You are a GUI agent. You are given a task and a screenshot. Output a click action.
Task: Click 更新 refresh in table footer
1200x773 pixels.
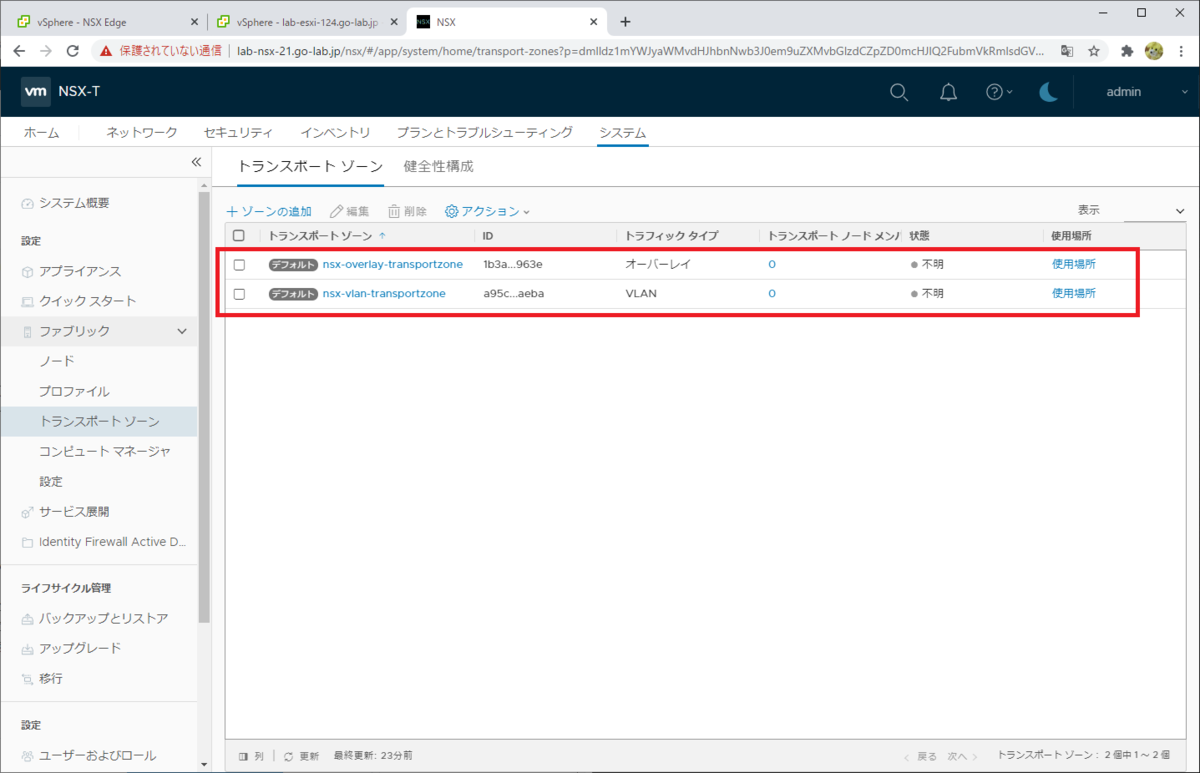pyautogui.click(x=301, y=756)
